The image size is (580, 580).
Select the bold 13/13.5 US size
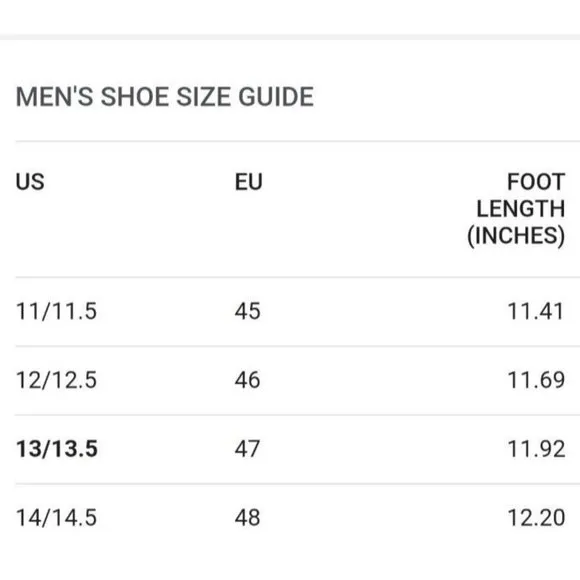tap(57, 449)
